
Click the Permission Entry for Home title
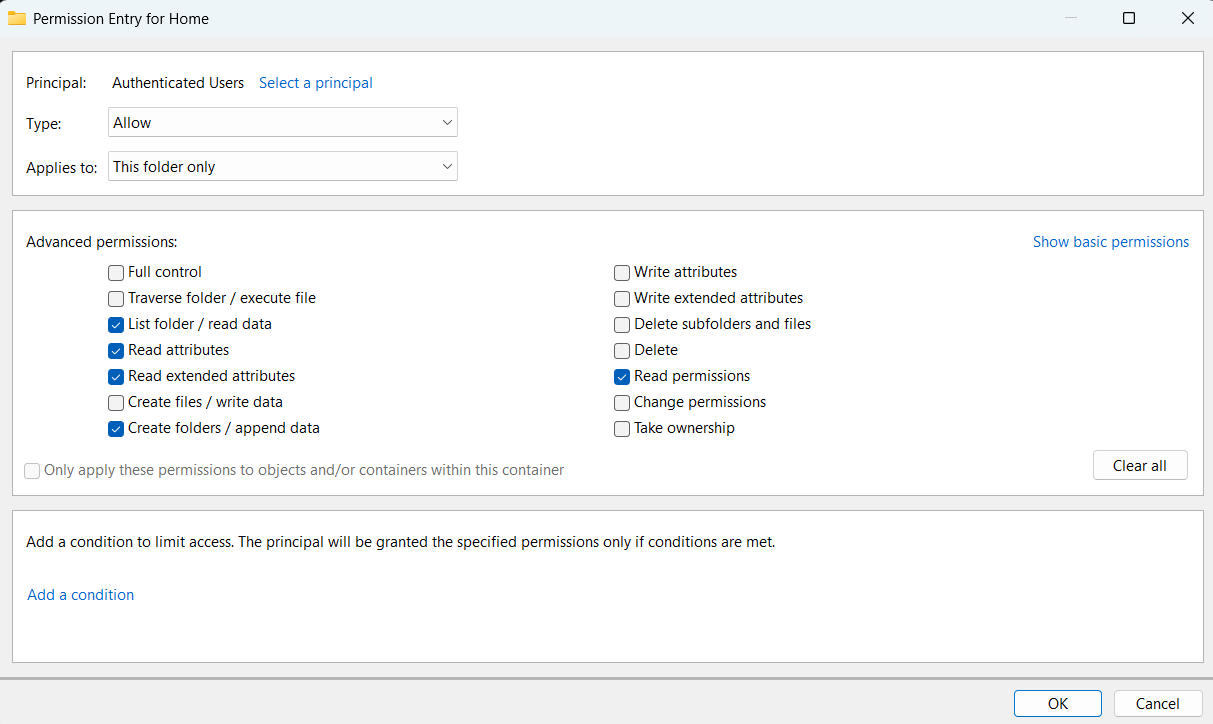click(121, 18)
